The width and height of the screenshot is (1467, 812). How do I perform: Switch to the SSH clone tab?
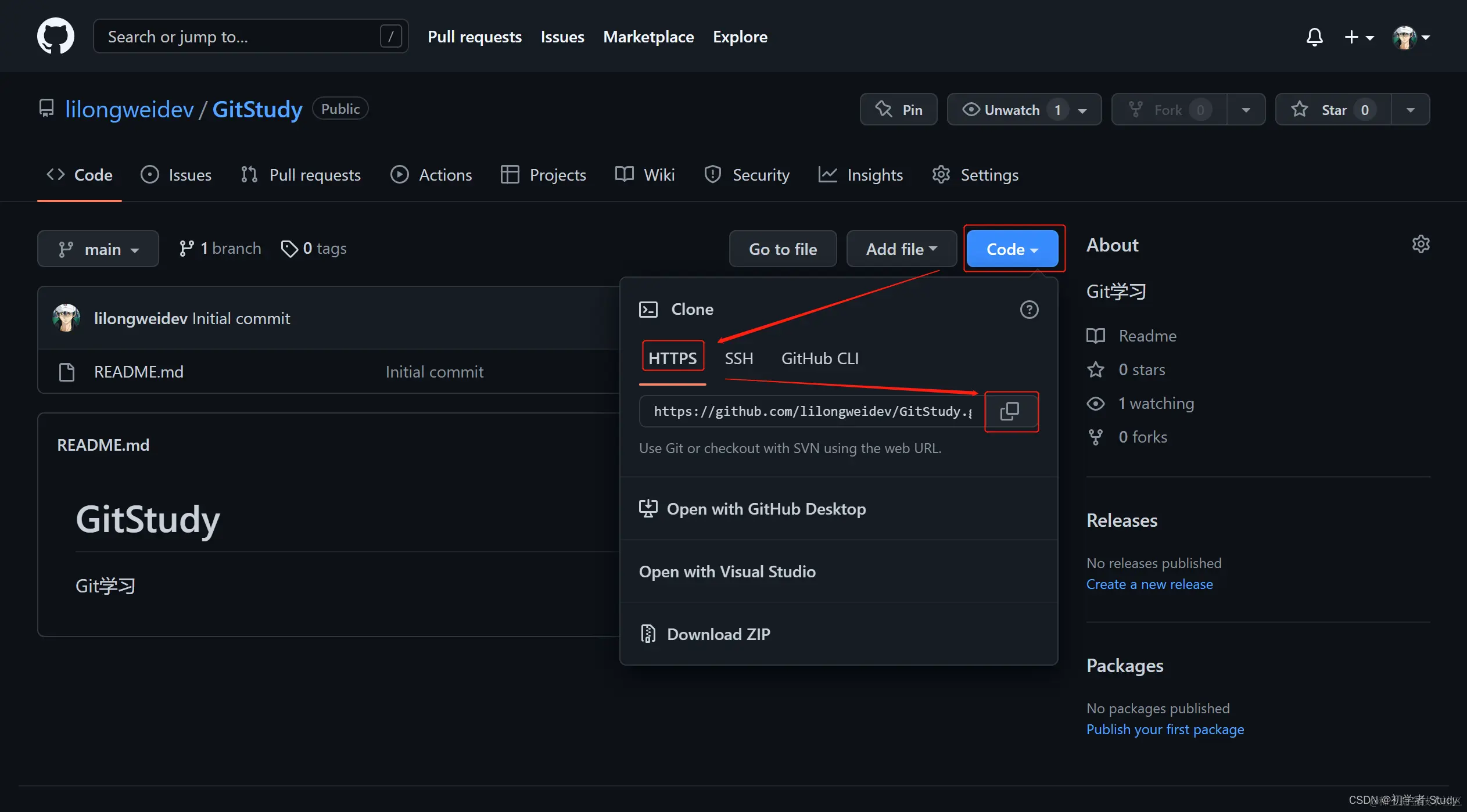click(738, 358)
